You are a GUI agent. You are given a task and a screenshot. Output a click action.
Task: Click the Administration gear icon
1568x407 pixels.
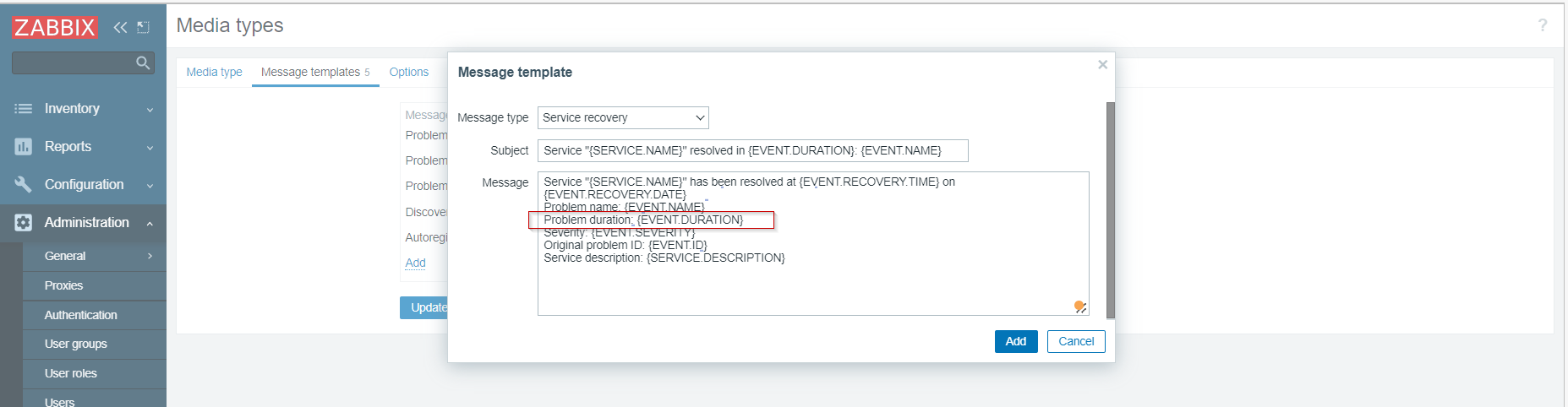23,222
